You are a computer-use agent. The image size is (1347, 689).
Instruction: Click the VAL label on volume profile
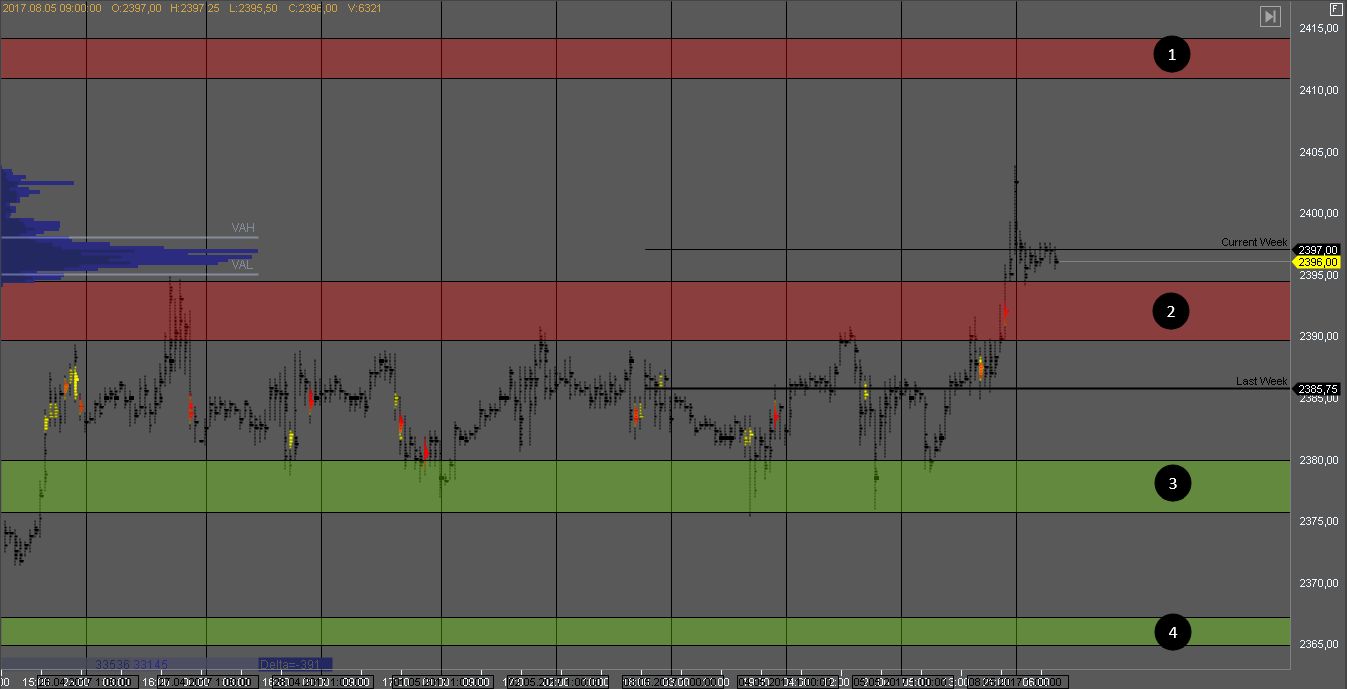click(242, 265)
